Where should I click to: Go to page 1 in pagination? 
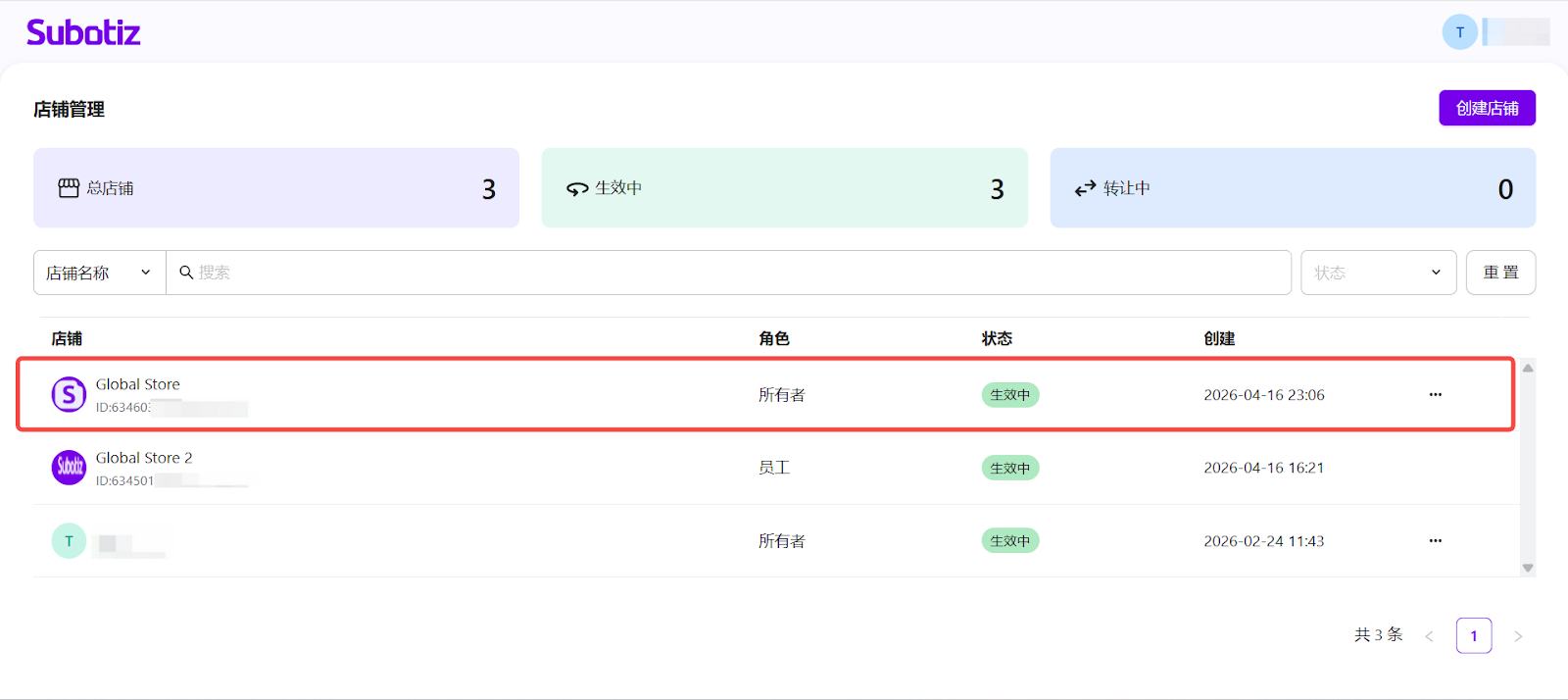(x=1474, y=636)
